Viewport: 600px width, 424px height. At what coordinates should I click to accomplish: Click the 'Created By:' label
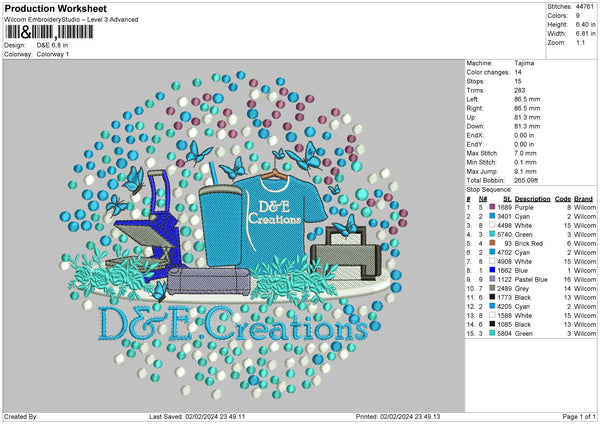coord(21,416)
